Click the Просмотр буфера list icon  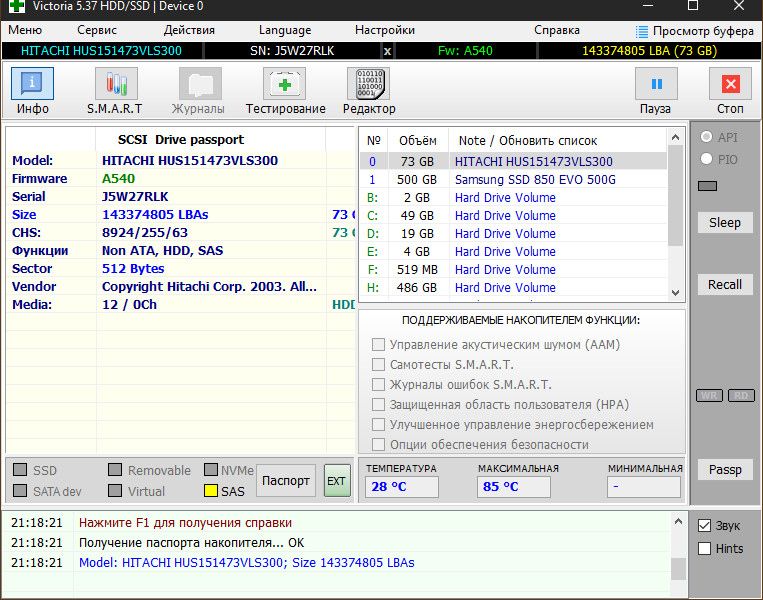coord(642,32)
